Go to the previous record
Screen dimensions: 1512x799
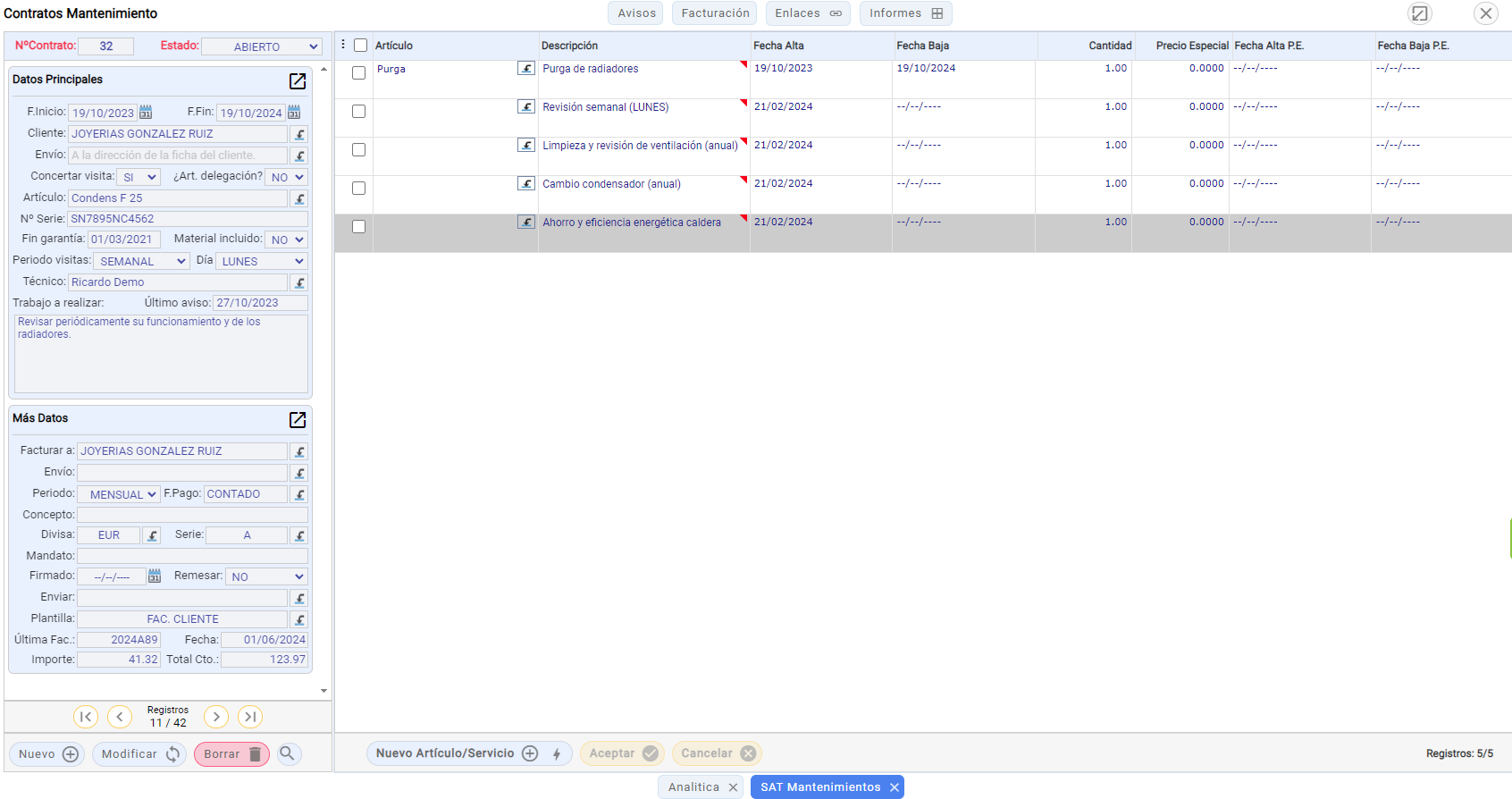pyautogui.click(x=120, y=717)
